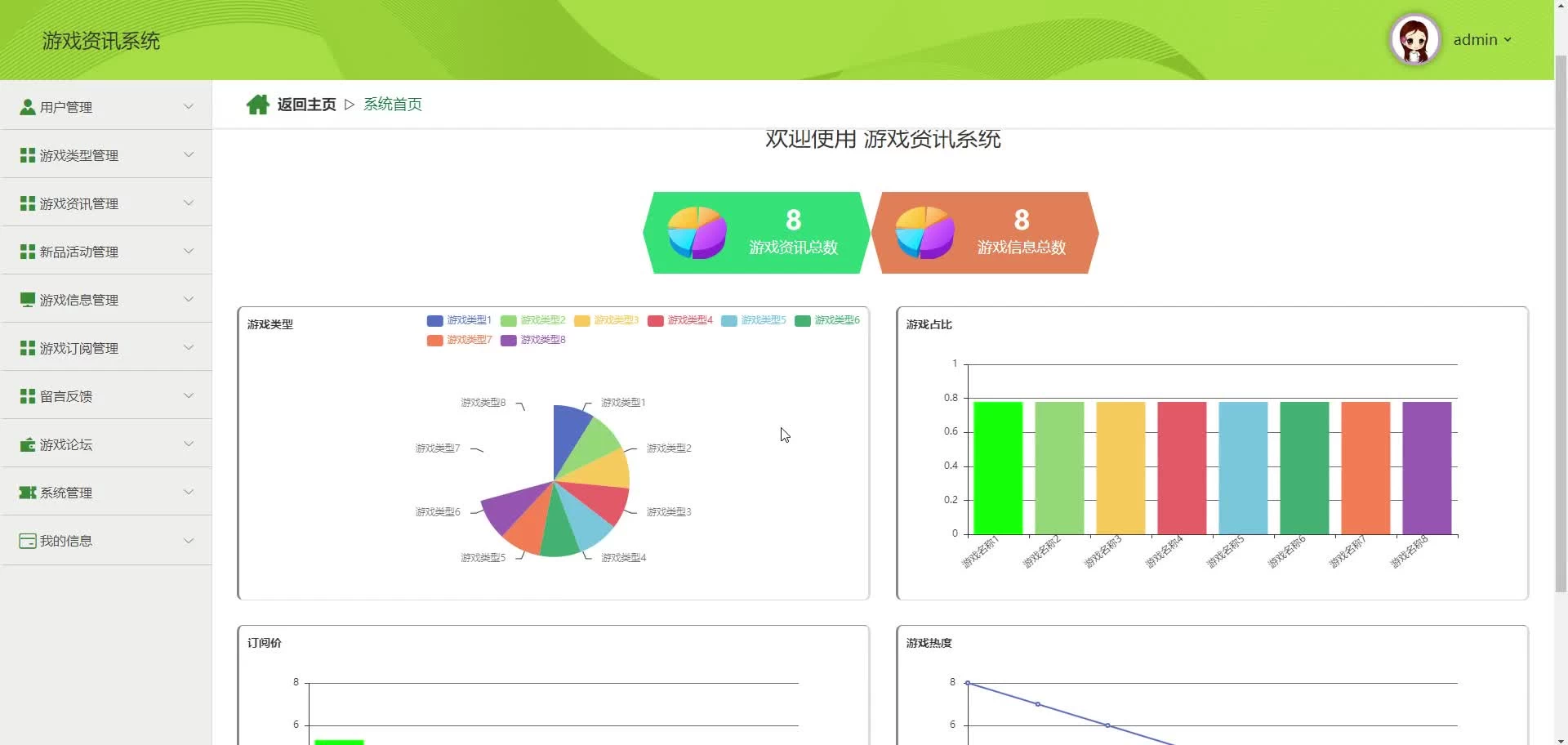Click the green home icon in breadcrumb

click(258, 105)
